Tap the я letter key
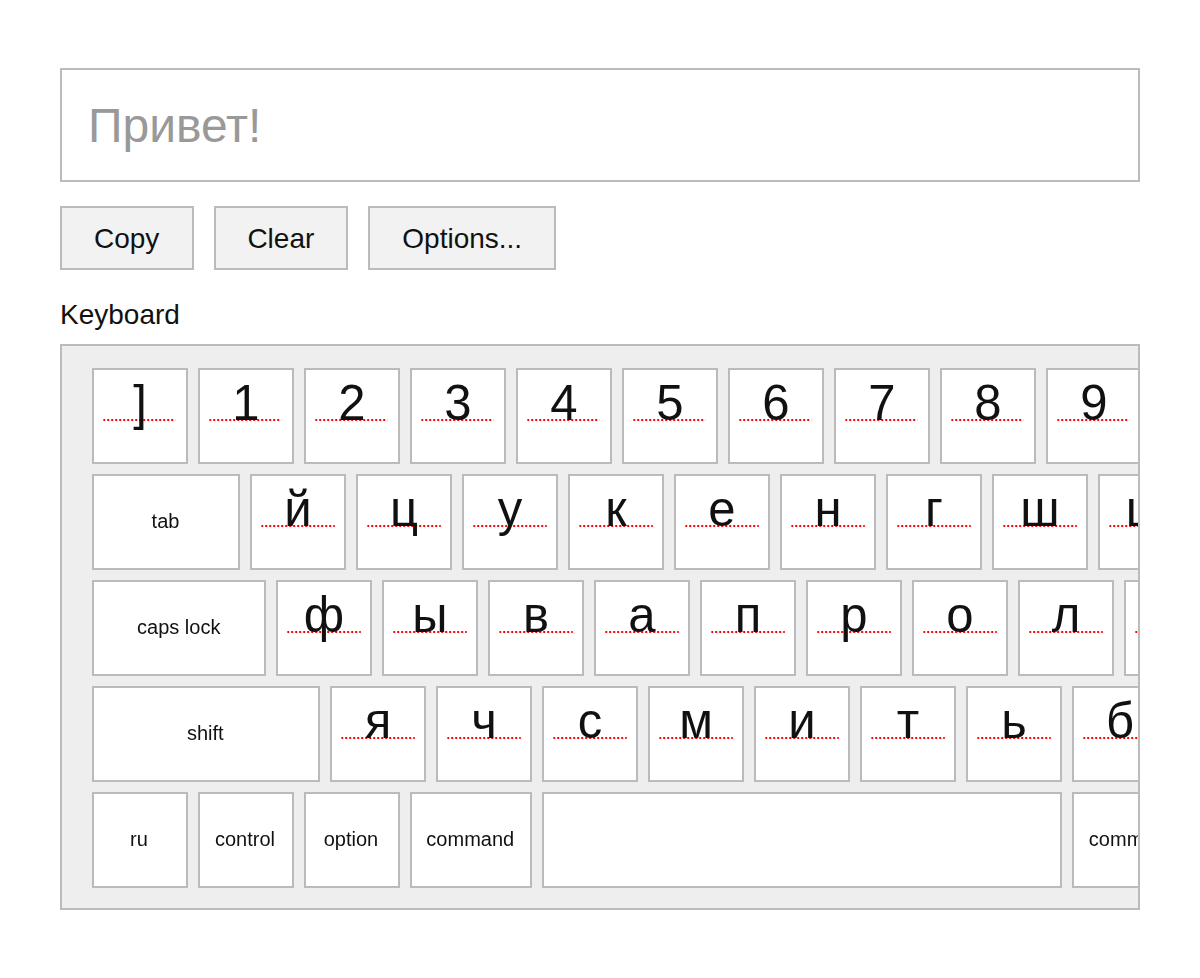Viewport: 1200px width, 978px height. pos(378,734)
